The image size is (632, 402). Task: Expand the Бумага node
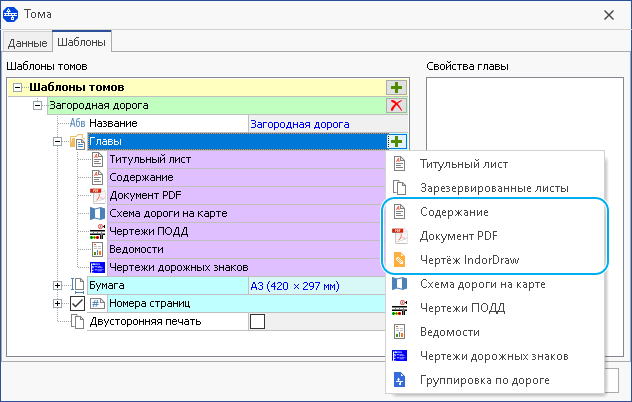coord(57,285)
